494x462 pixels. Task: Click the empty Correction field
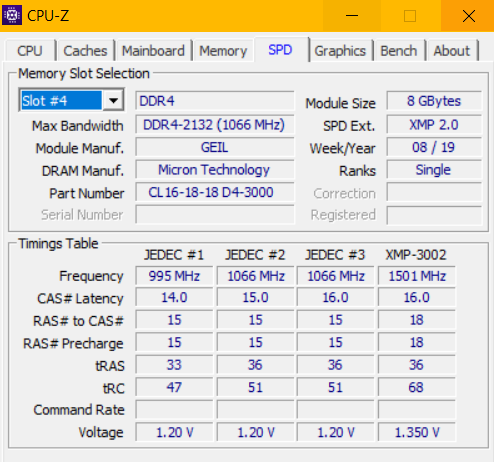tap(434, 192)
